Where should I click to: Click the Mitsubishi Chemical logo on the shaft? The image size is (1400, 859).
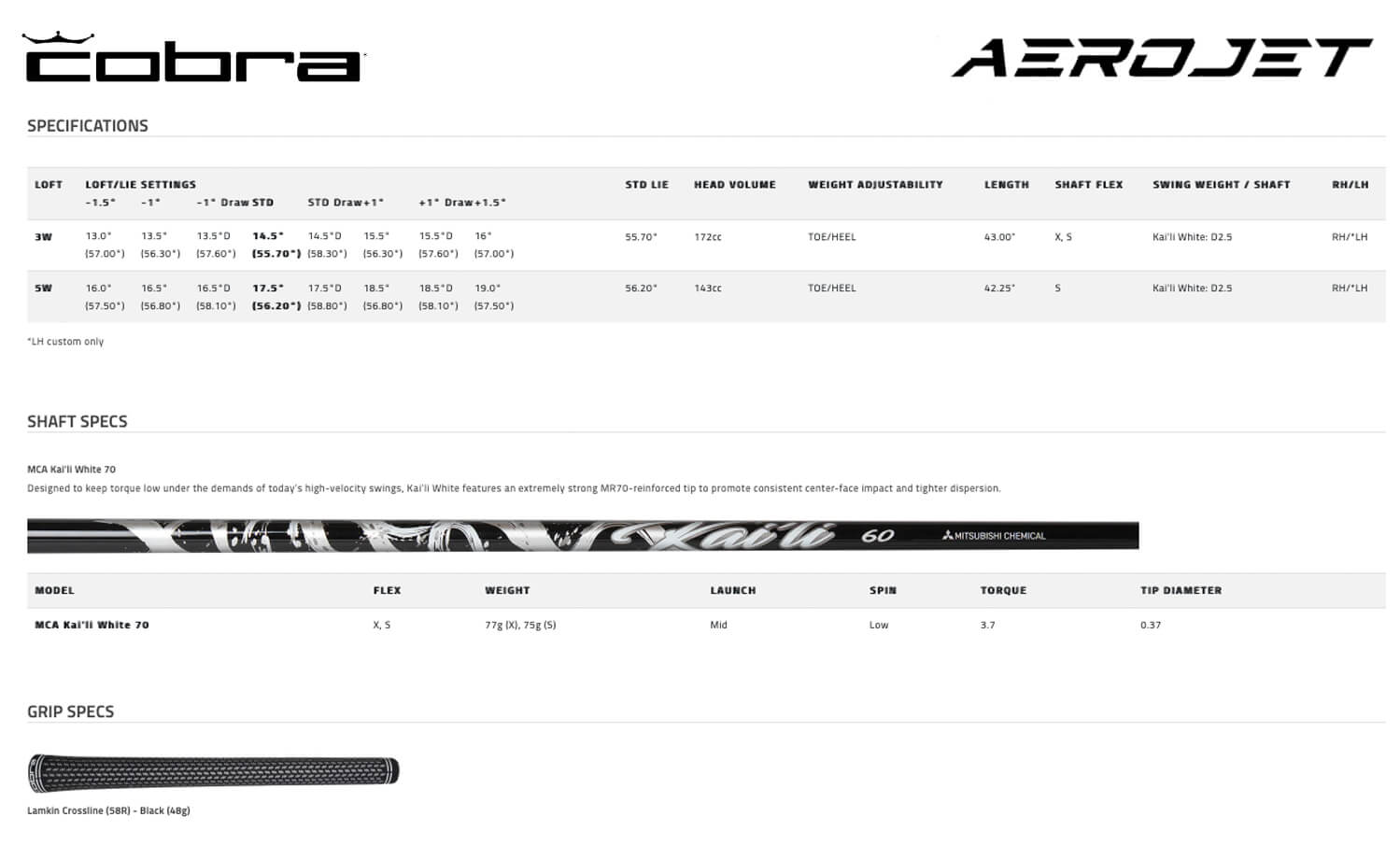coord(994,536)
